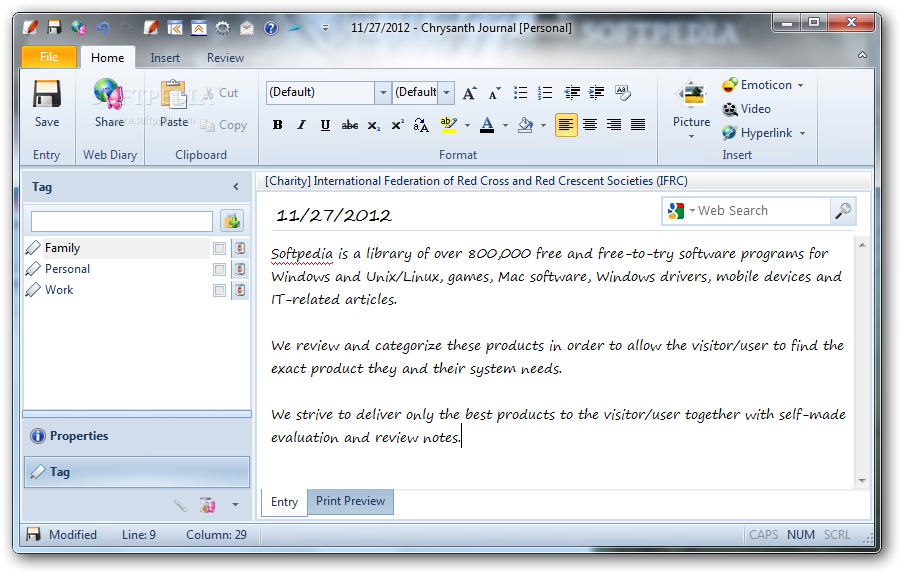Toggle align right

pyautogui.click(x=614, y=125)
